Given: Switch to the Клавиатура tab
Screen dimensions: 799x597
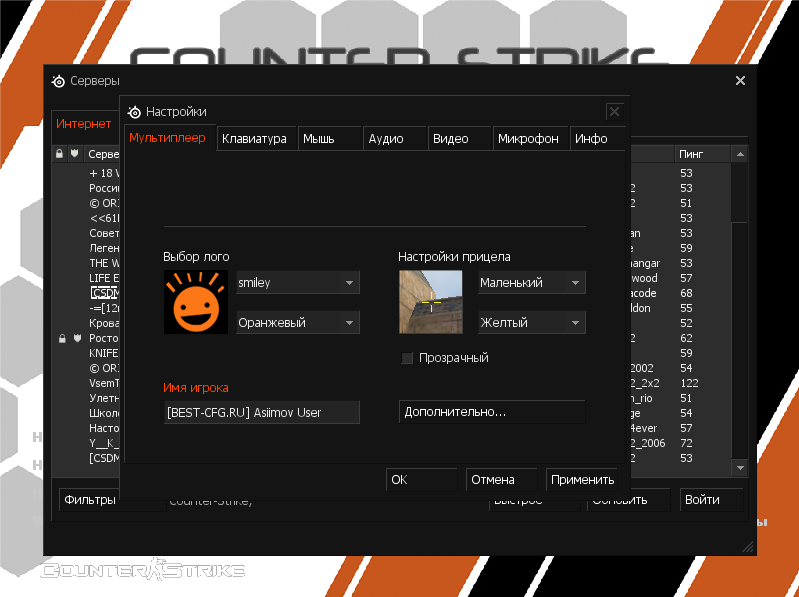Looking at the screenshot, I should point(257,139).
